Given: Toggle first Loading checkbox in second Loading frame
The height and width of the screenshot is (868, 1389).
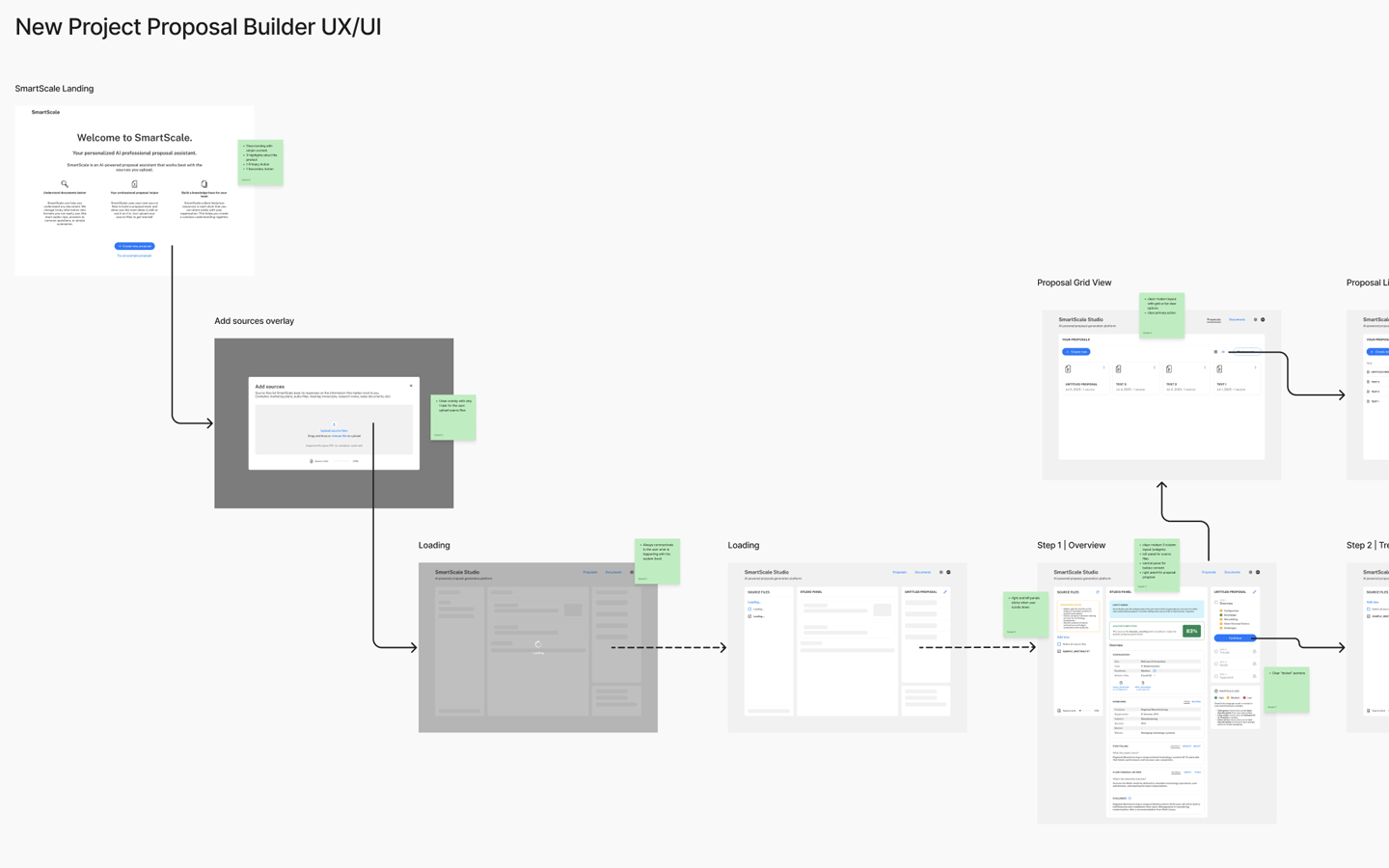Looking at the screenshot, I should pos(749,610).
